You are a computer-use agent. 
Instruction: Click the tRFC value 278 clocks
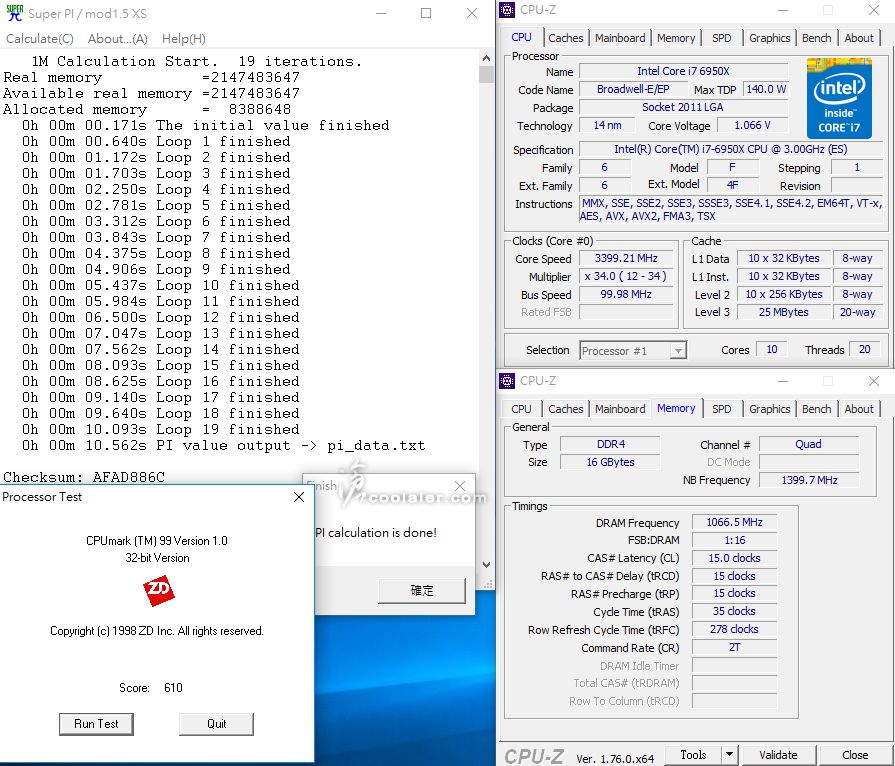click(x=734, y=629)
